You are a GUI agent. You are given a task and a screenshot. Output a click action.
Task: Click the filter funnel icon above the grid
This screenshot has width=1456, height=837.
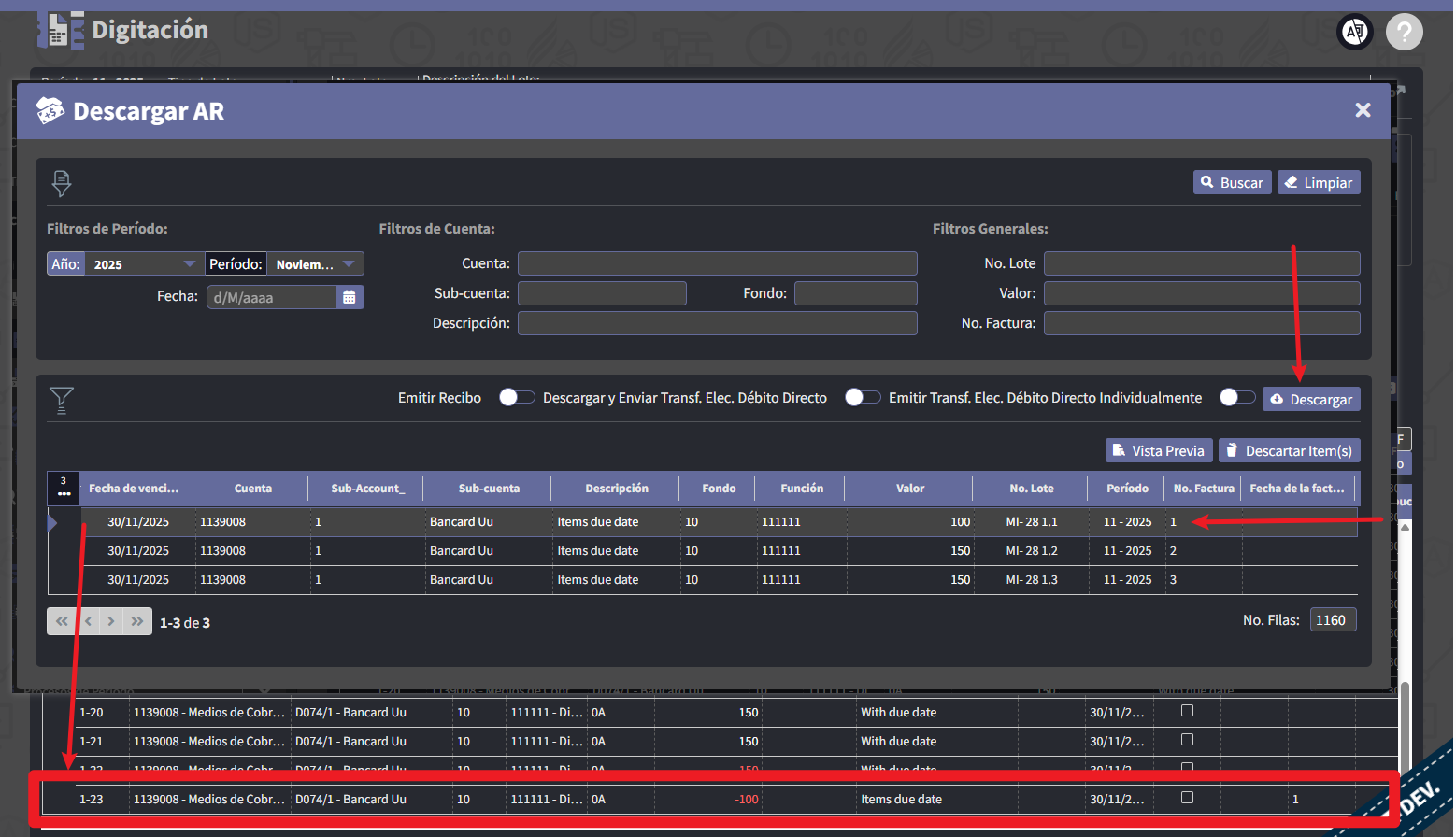click(62, 400)
